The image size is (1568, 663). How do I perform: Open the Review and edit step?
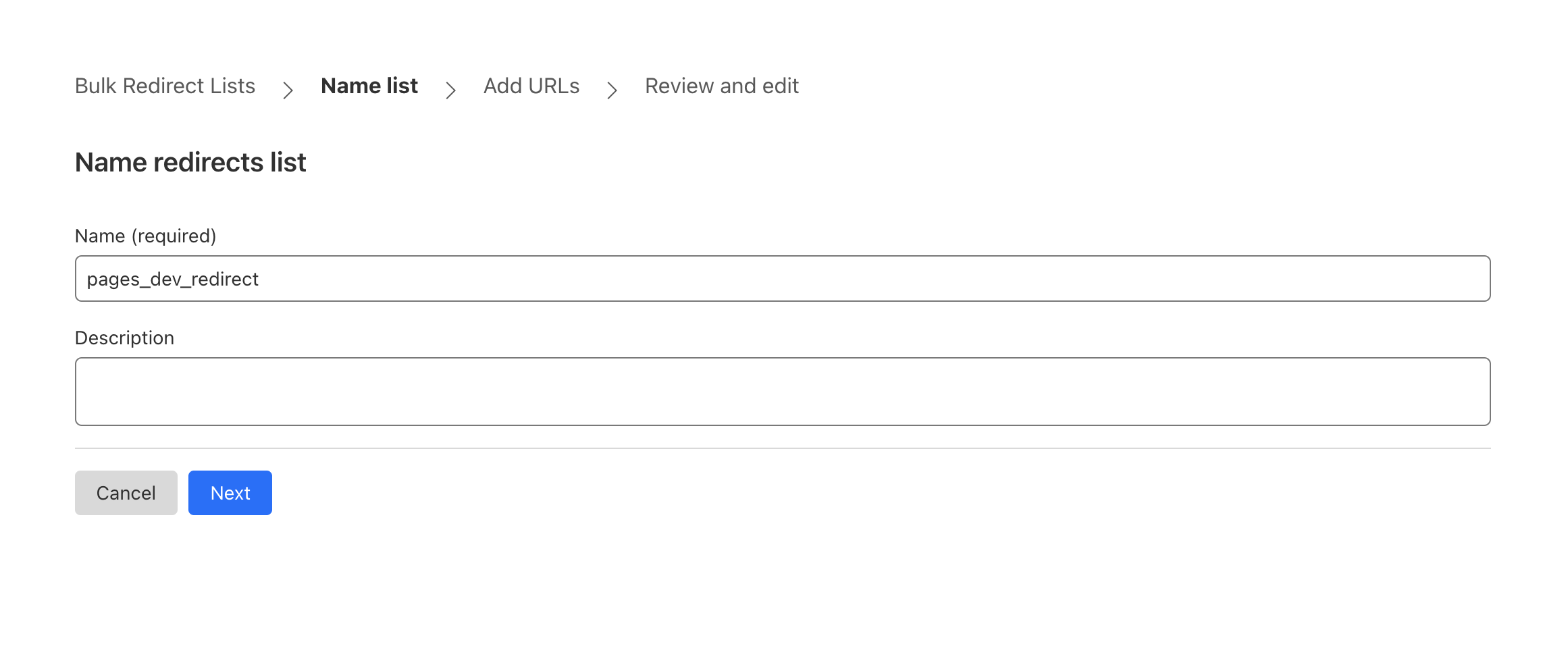tap(722, 86)
